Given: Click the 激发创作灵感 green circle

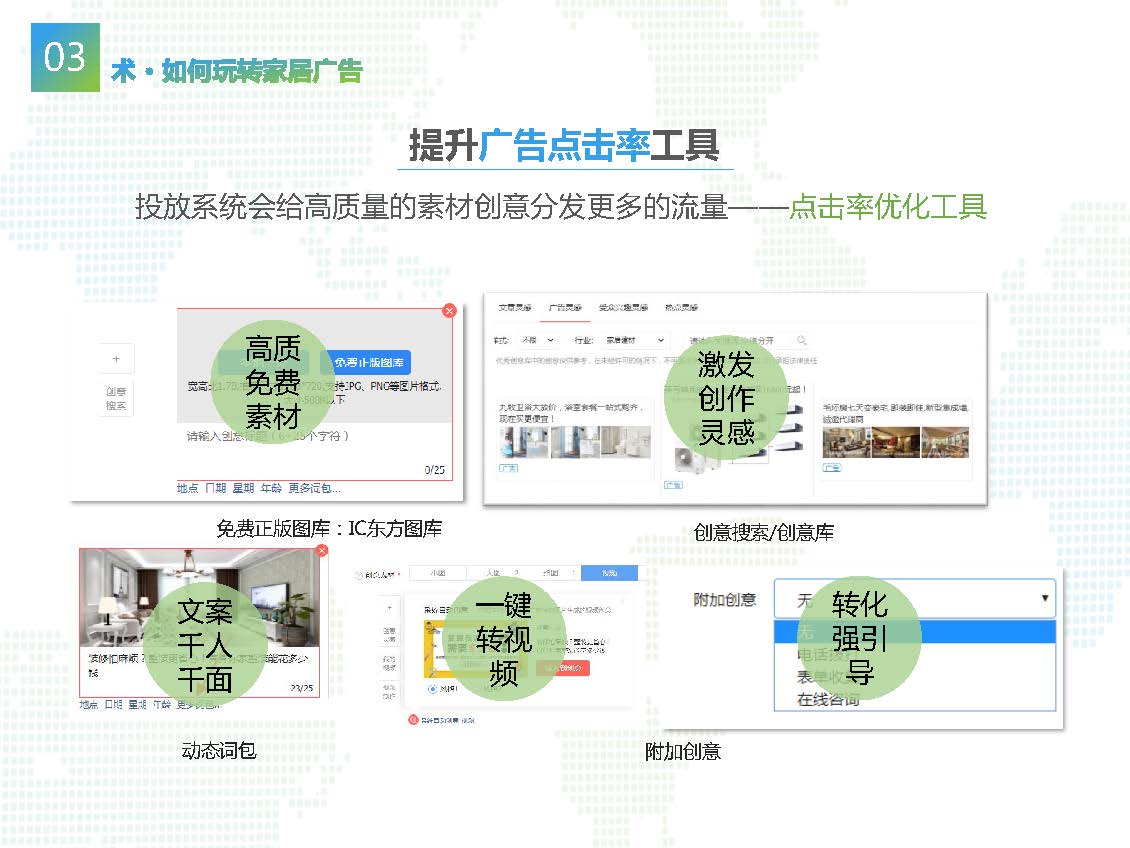Looking at the screenshot, I should pos(726,398).
